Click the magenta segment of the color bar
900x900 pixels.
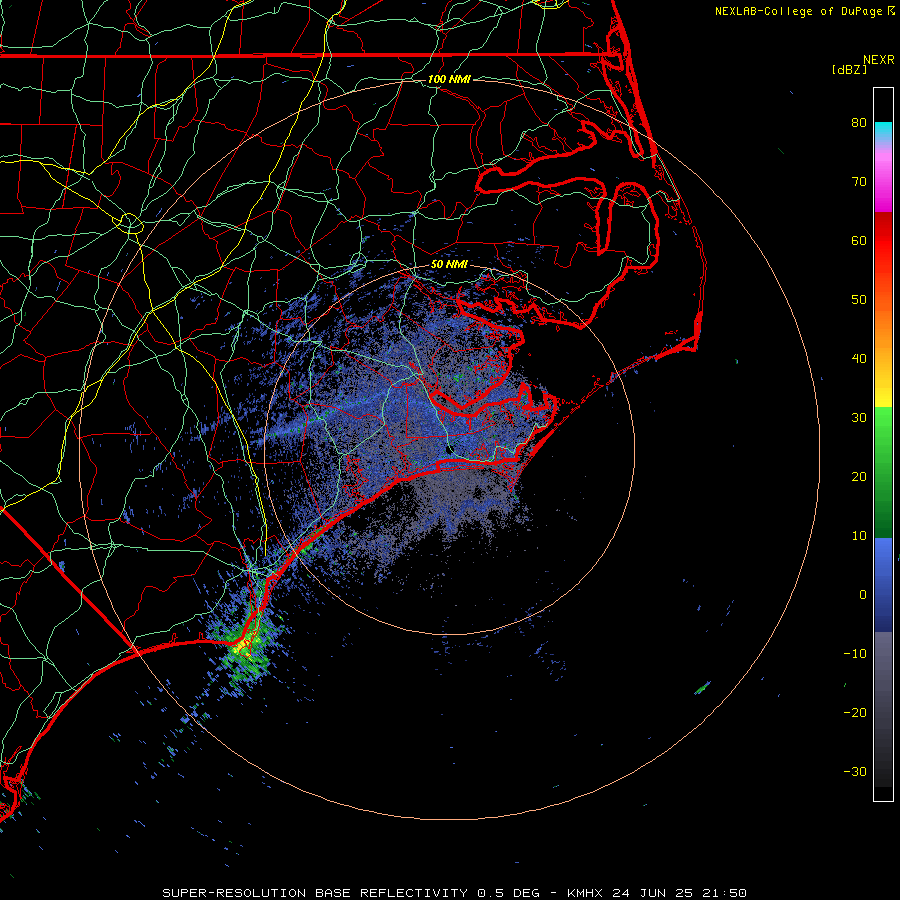(883, 184)
